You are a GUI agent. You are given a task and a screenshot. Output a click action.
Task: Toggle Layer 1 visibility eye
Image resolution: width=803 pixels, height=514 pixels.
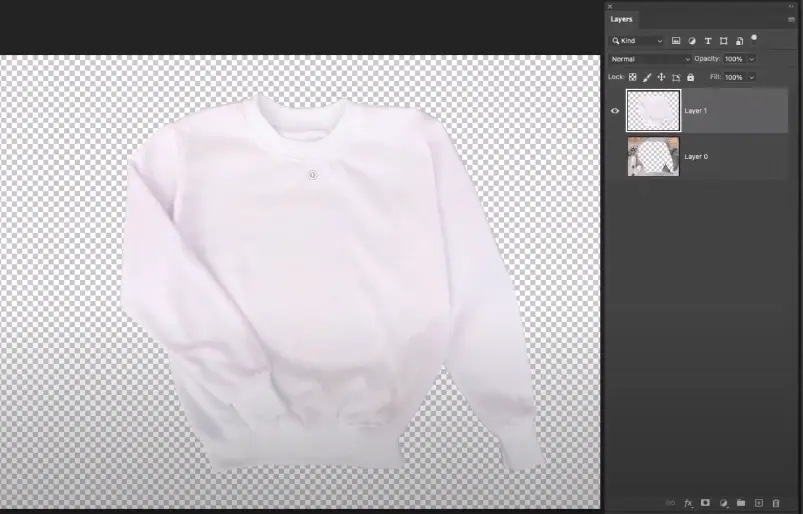tap(615, 111)
